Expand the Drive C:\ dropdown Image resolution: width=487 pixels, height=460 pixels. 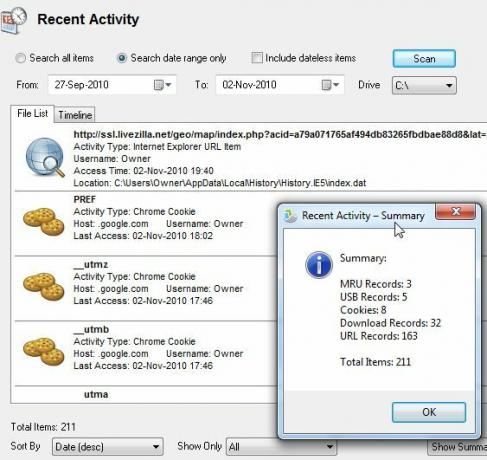point(424,86)
